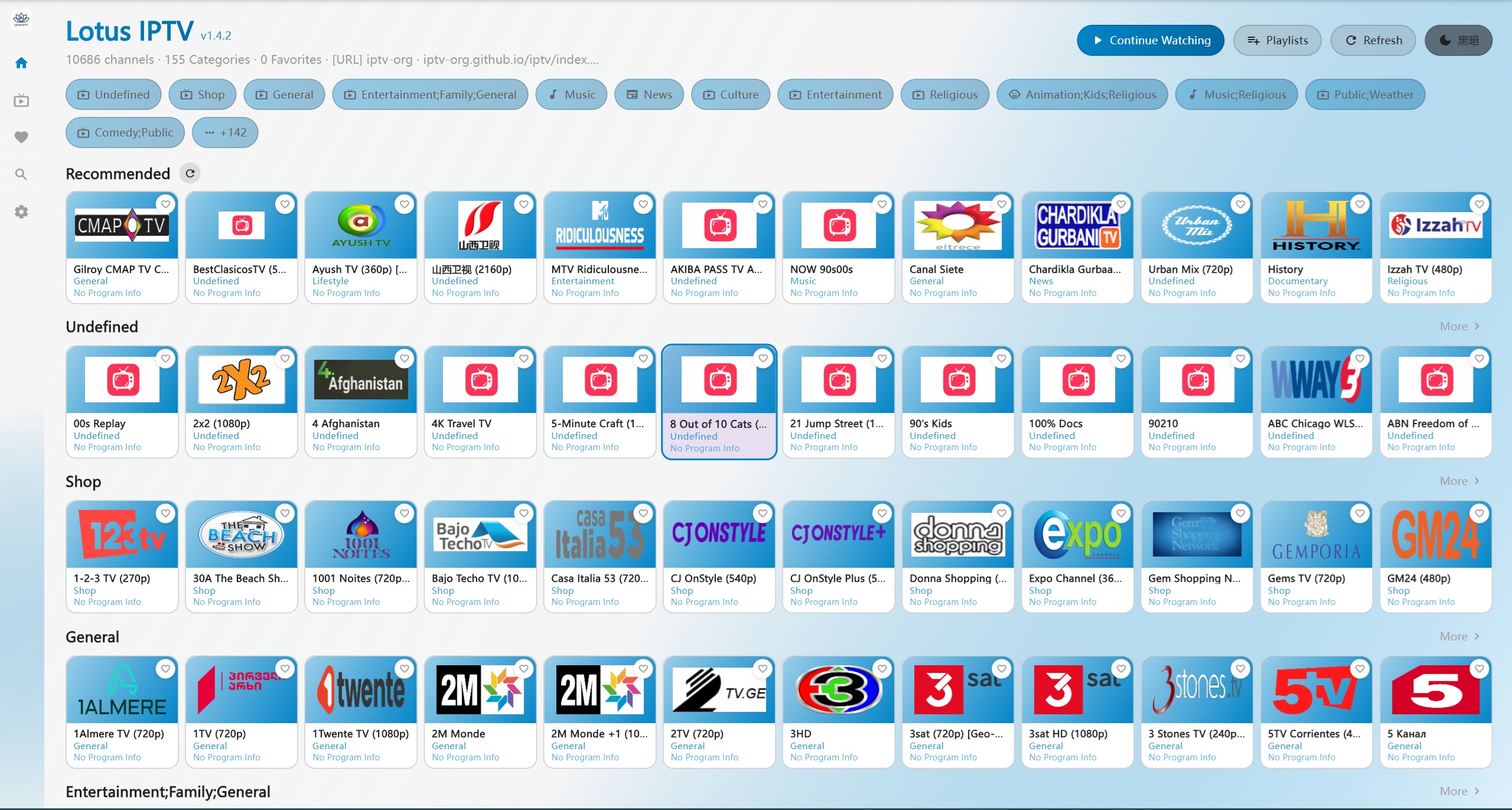Switch to the News category filter
This screenshot has height=810, width=1512.
click(649, 94)
